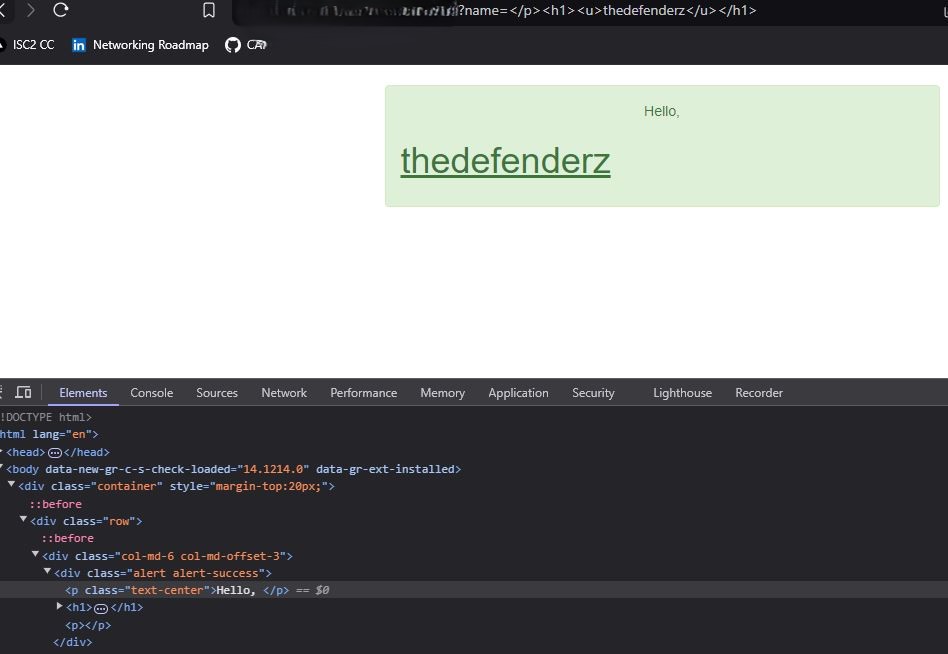This screenshot has width=948, height=654.
Task: Open the Networking Roadmap bookmark
Action: (140, 45)
